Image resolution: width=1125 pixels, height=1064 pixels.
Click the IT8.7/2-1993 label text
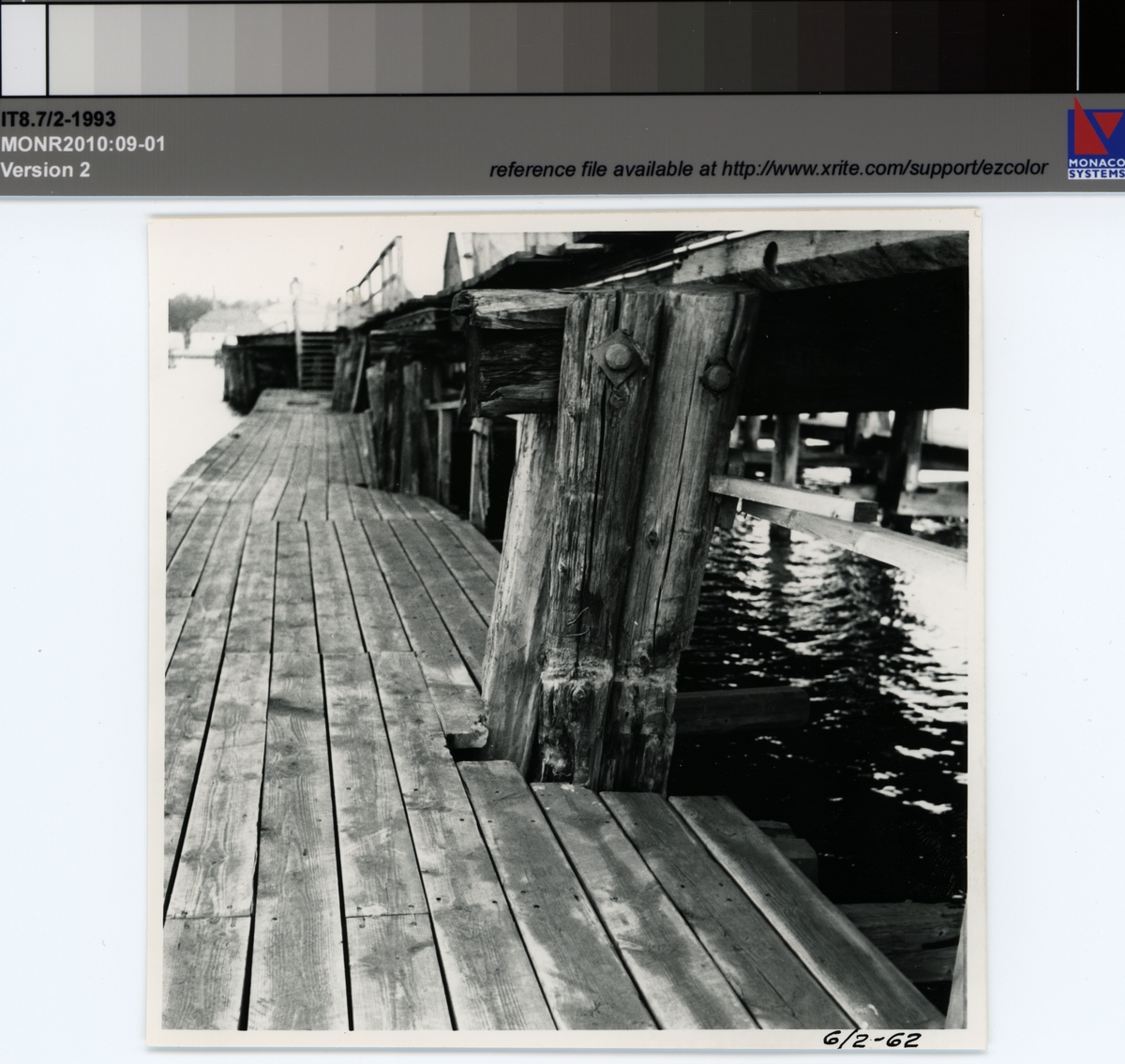(58, 119)
